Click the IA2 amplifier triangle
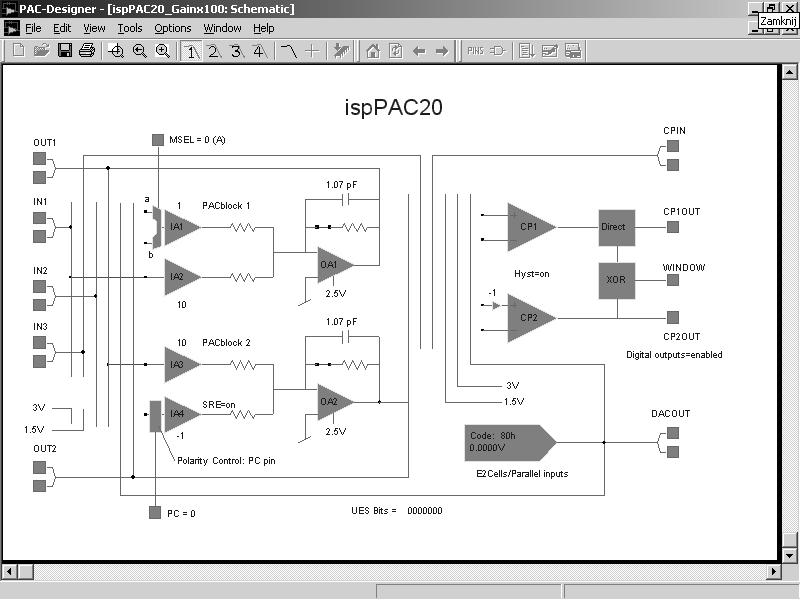The height and width of the screenshot is (600, 800). [x=182, y=277]
